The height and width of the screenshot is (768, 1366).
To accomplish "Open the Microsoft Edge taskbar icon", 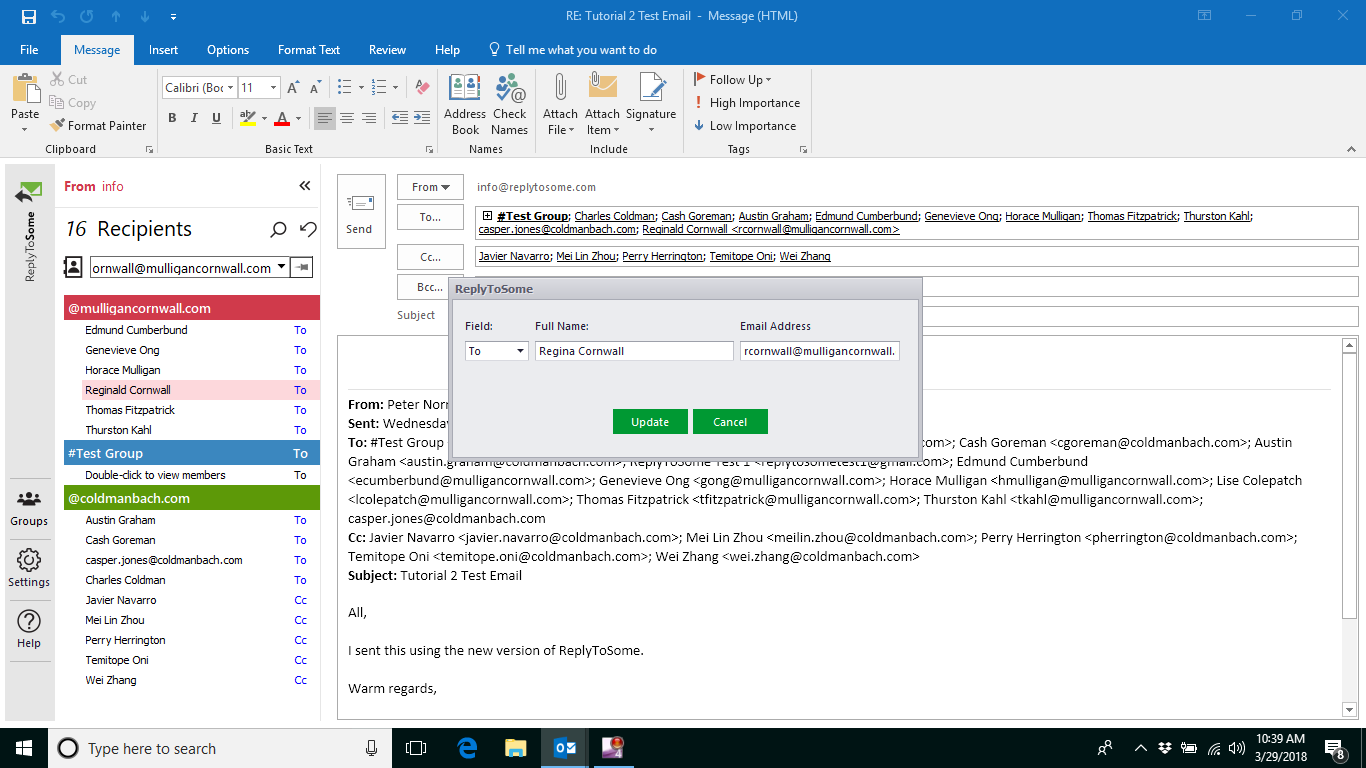I will pyautogui.click(x=467, y=748).
